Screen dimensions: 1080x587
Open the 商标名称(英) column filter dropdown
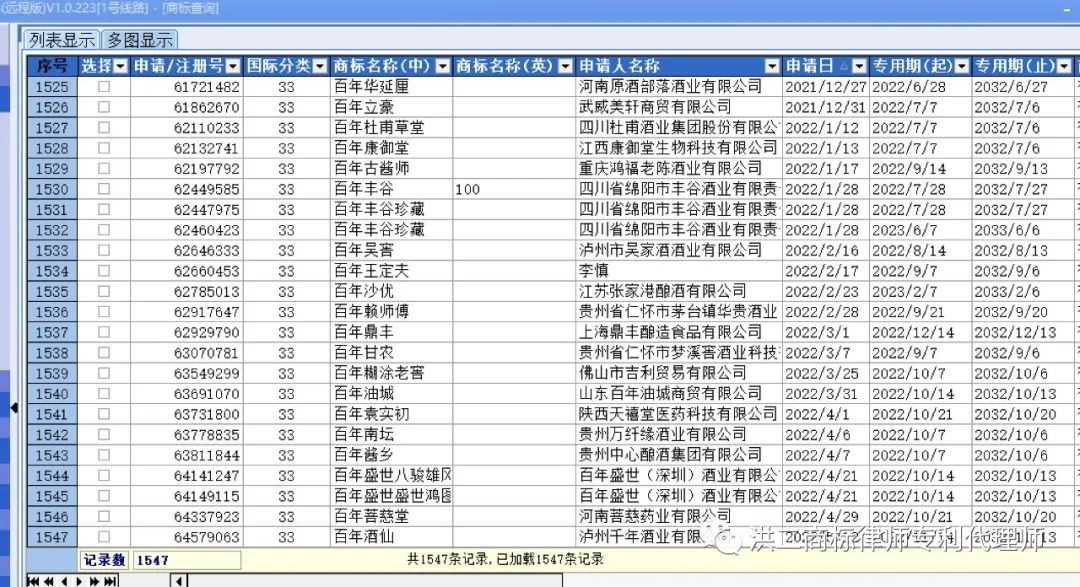click(565, 66)
